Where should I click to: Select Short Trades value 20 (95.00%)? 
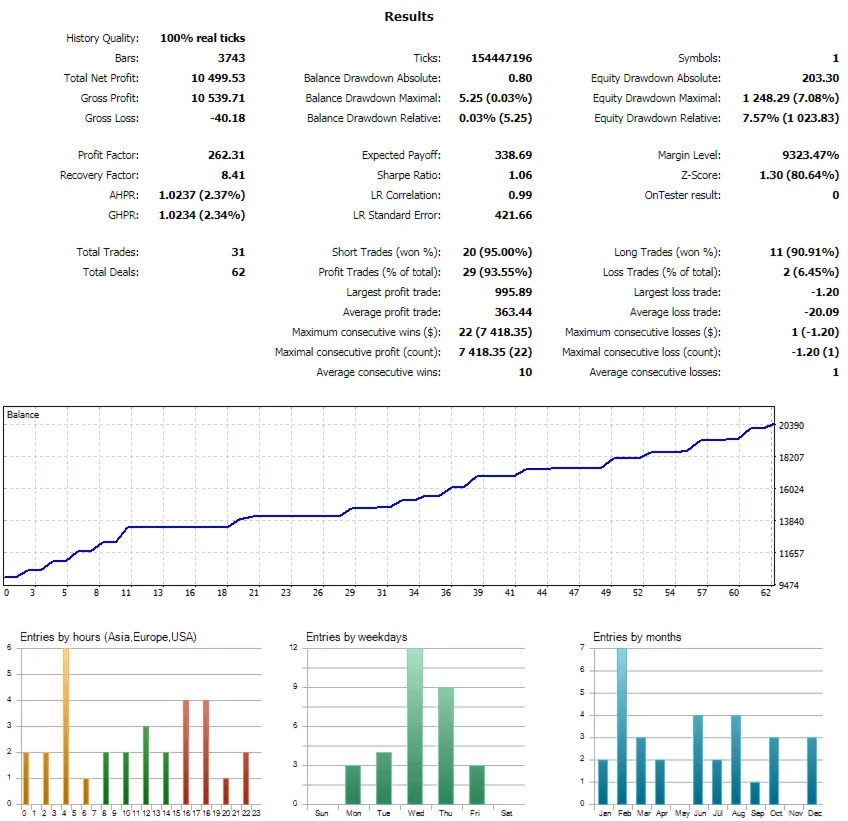[497, 251]
